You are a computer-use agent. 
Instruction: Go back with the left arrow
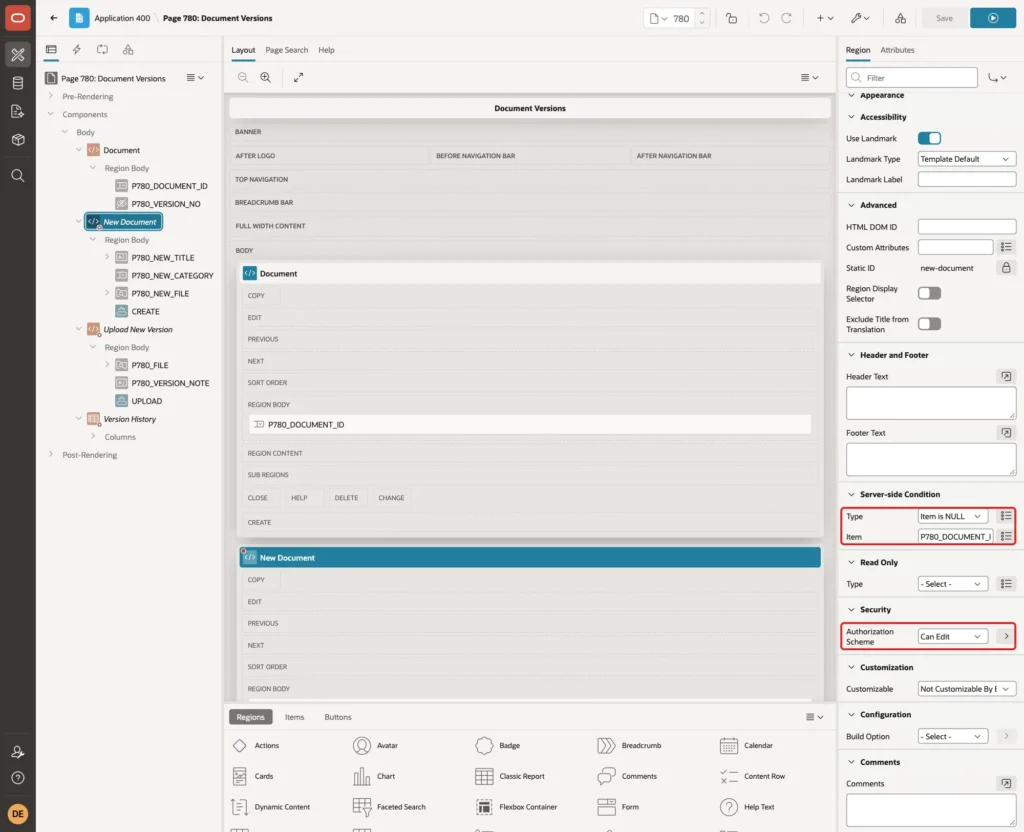coord(54,18)
